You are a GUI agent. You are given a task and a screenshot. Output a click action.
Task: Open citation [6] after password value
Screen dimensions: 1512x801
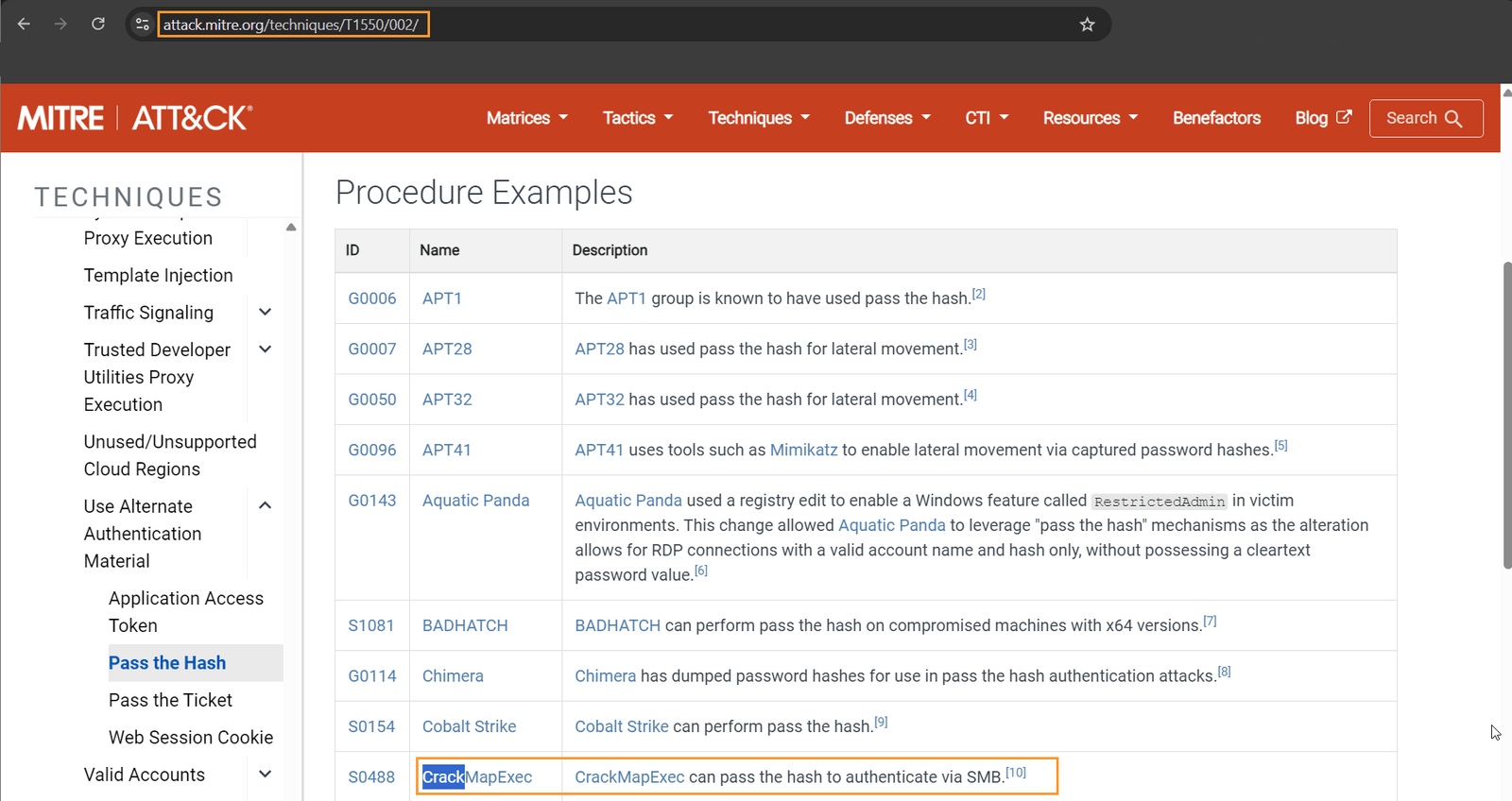coord(701,571)
